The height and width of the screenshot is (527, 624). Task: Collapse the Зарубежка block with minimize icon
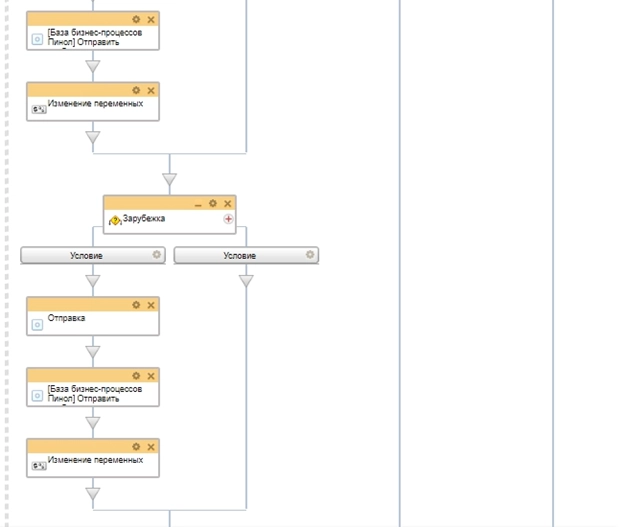pyautogui.click(x=198, y=203)
